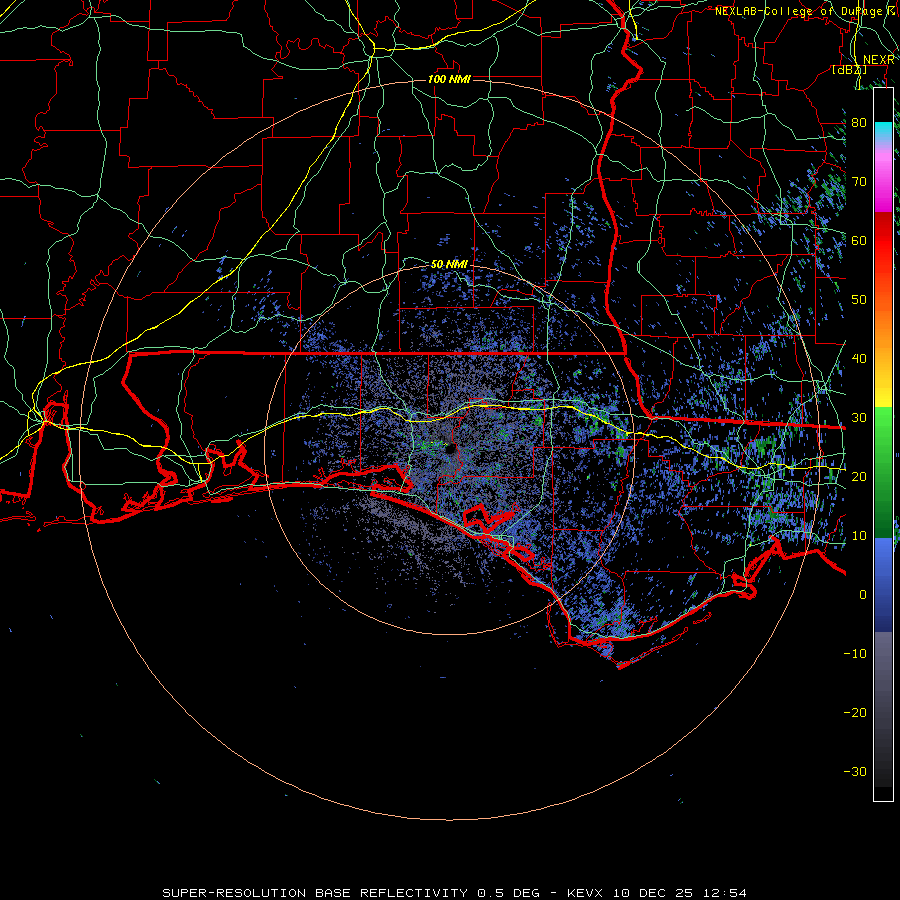Click the 50 NMI range ring label
900x900 pixels.
coord(449,265)
